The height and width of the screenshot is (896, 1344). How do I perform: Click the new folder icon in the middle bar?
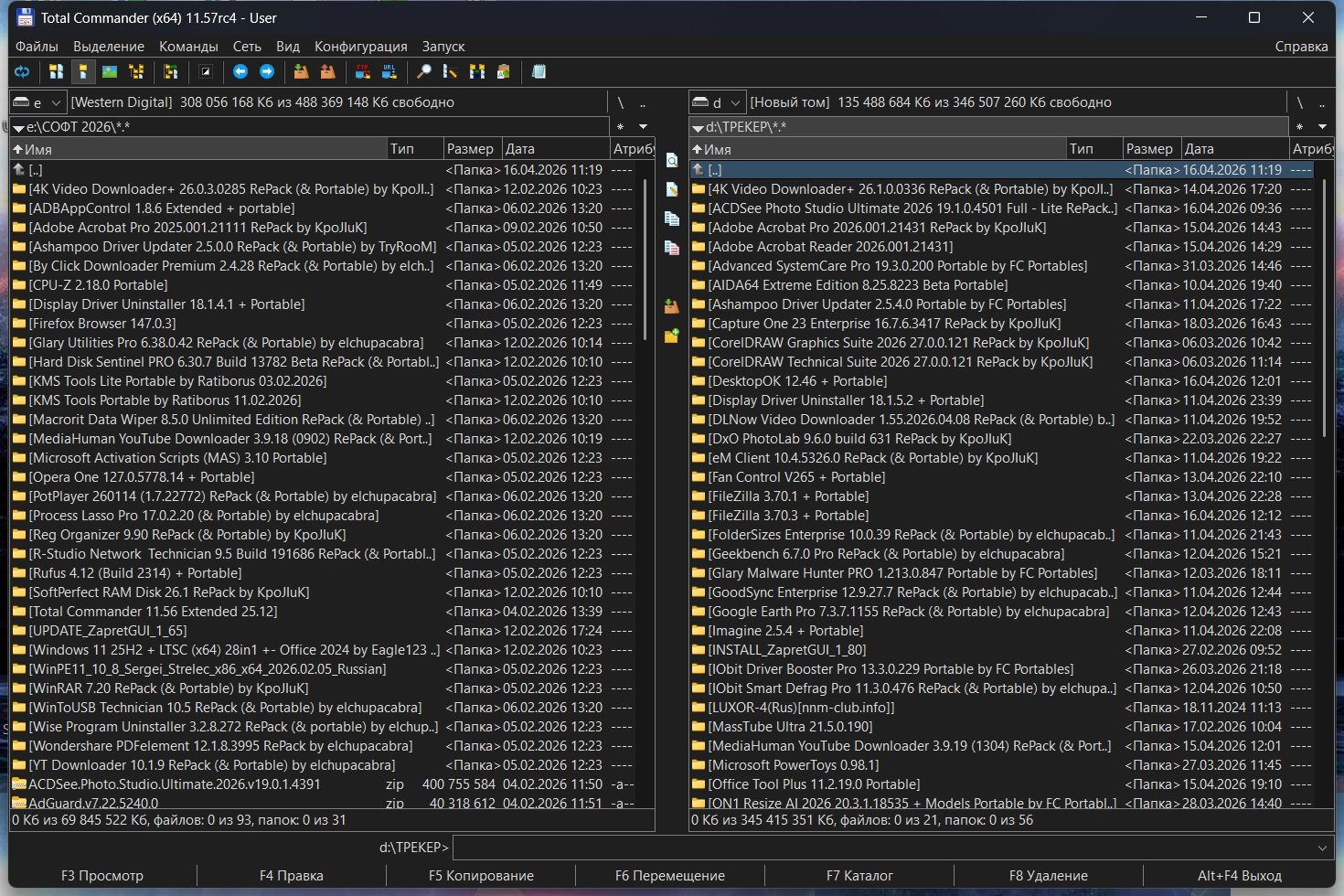coord(672,336)
